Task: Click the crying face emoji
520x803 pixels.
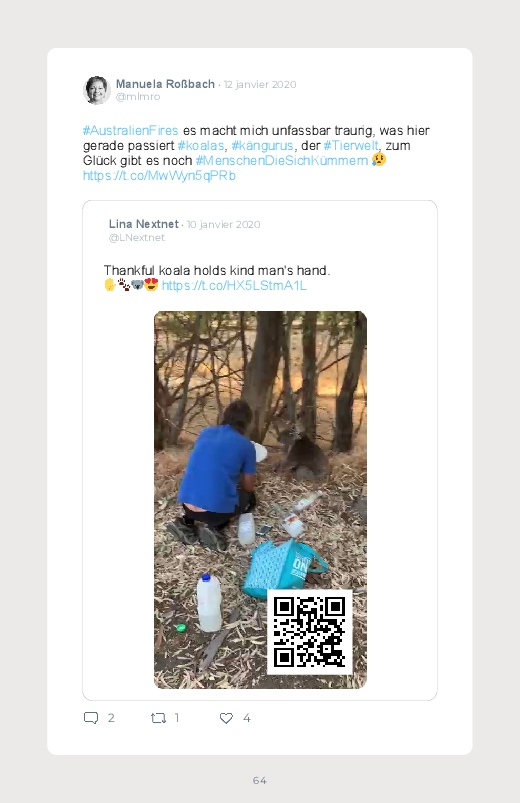Action: [379, 160]
